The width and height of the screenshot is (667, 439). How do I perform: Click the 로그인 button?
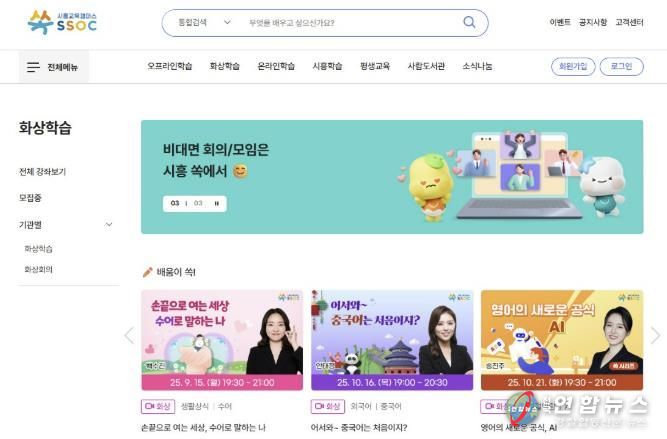(x=621, y=66)
